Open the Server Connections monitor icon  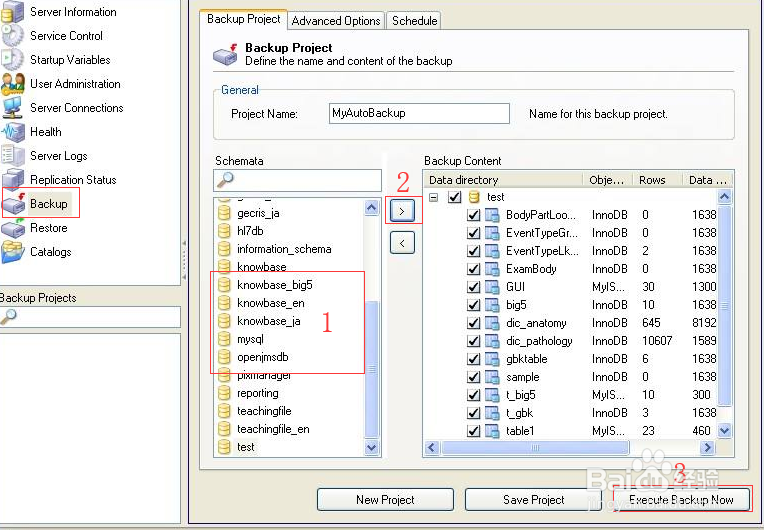pos(13,108)
